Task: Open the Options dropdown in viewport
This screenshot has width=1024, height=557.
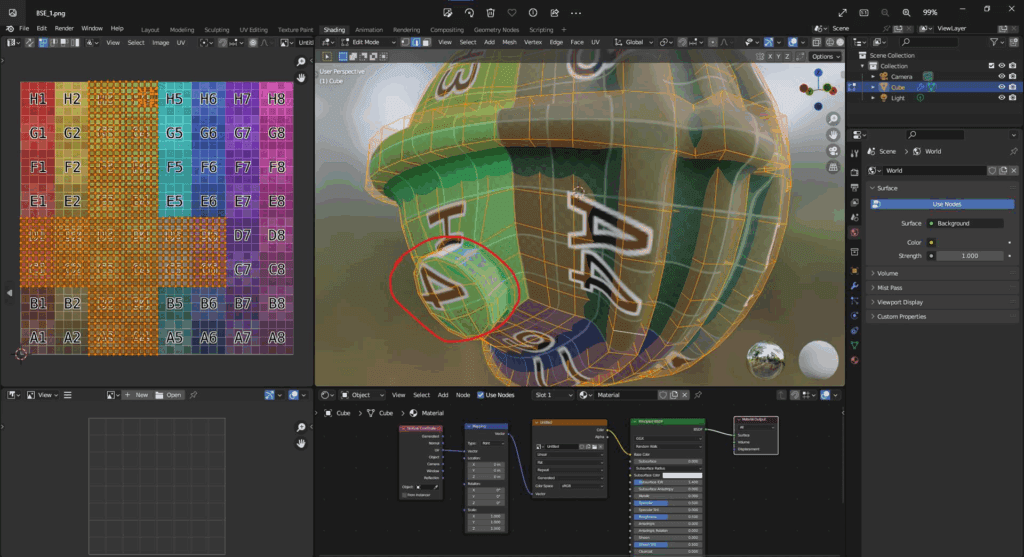Action: coord(825,57)
